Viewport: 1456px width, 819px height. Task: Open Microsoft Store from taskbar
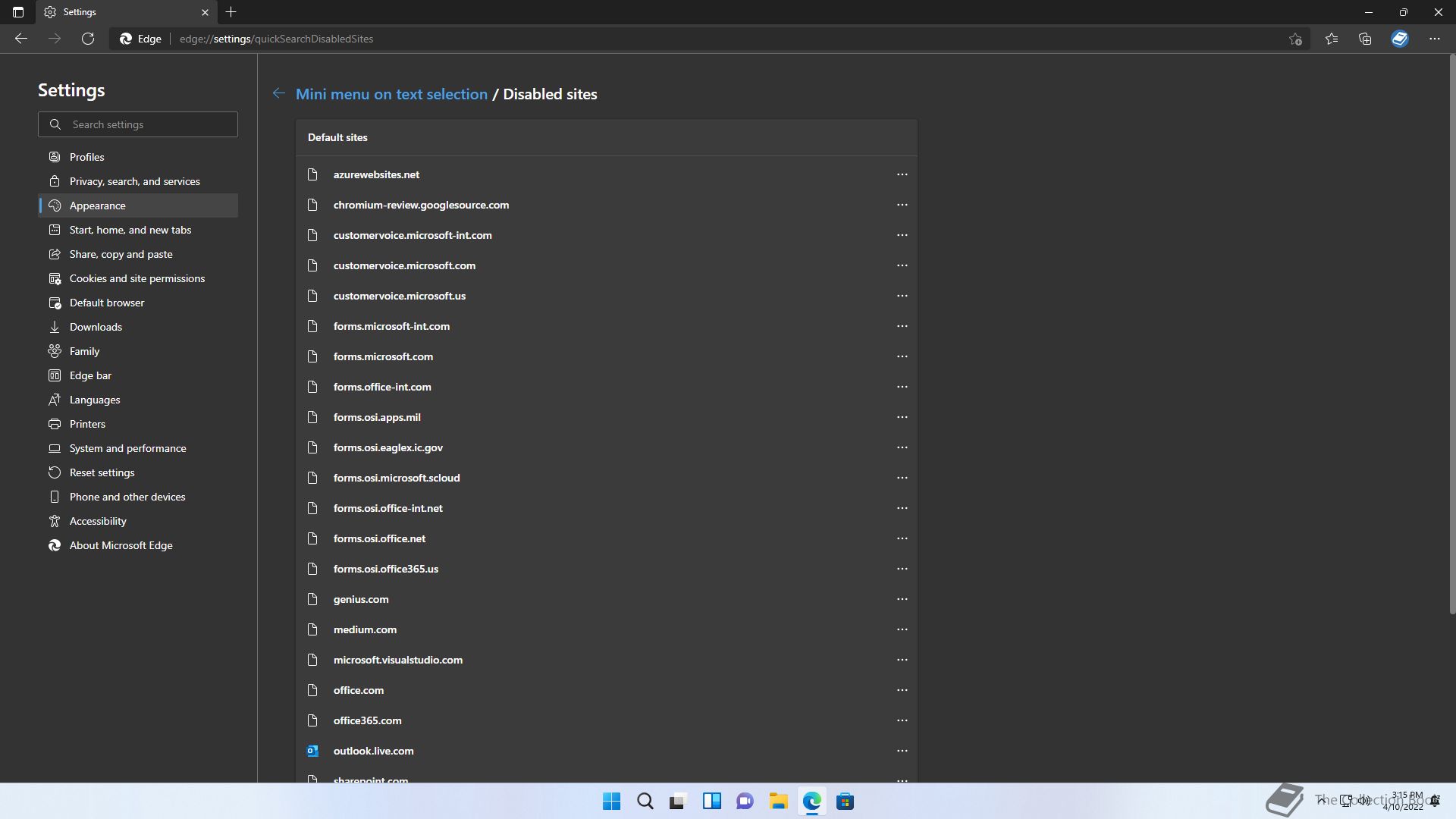[x=845, y=802]
